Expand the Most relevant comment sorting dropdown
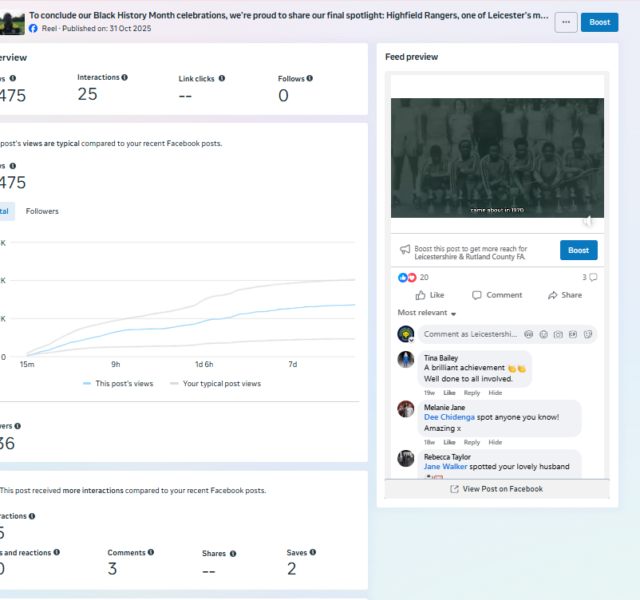Screen dimensions: 640x600 427,313
